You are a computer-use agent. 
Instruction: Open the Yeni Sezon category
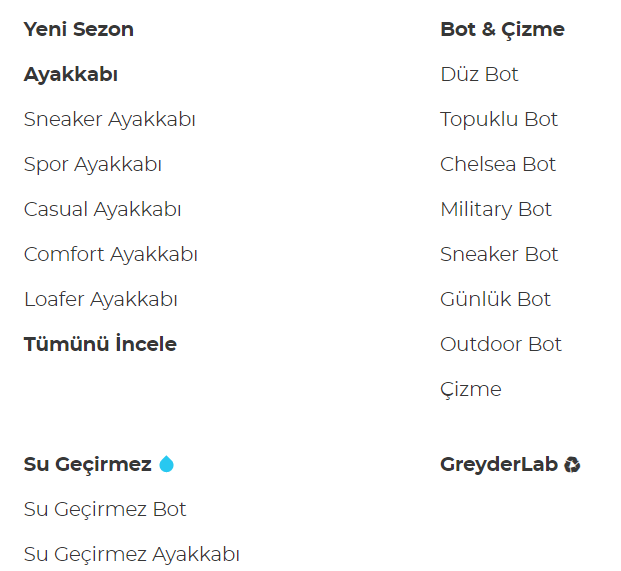pyautogui.click(x=78, y=29)
